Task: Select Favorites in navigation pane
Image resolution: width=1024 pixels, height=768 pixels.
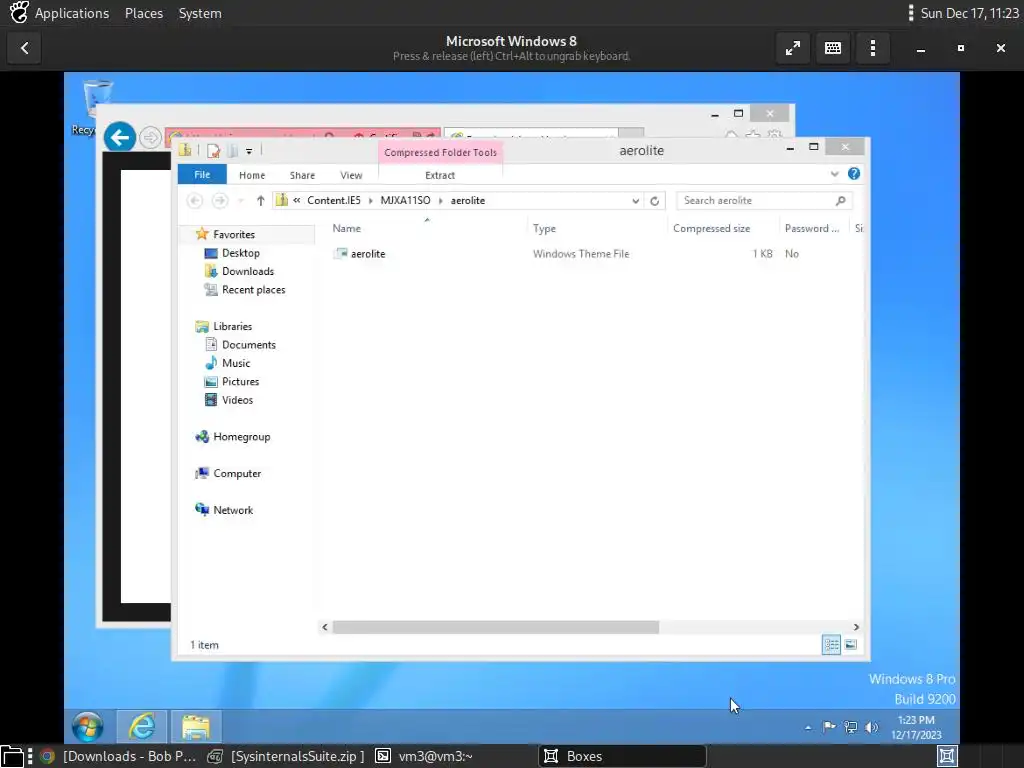Action: (234, 234)
